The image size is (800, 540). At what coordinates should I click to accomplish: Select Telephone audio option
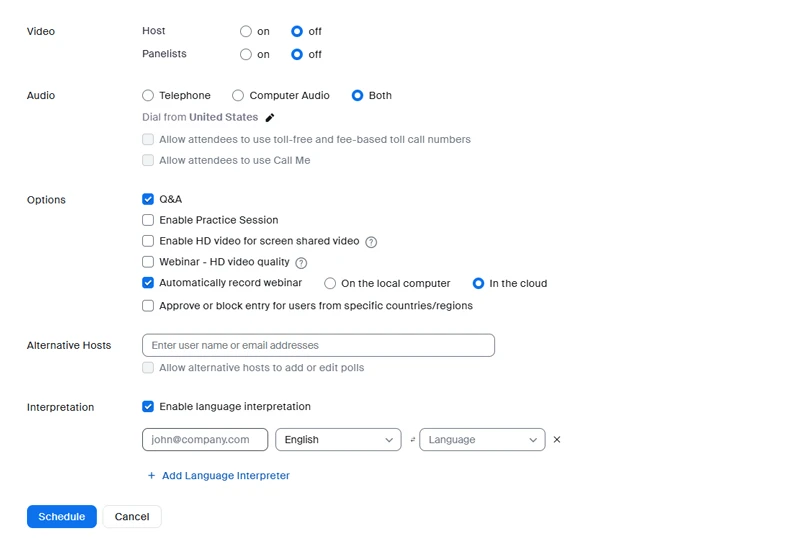[148, 96]
